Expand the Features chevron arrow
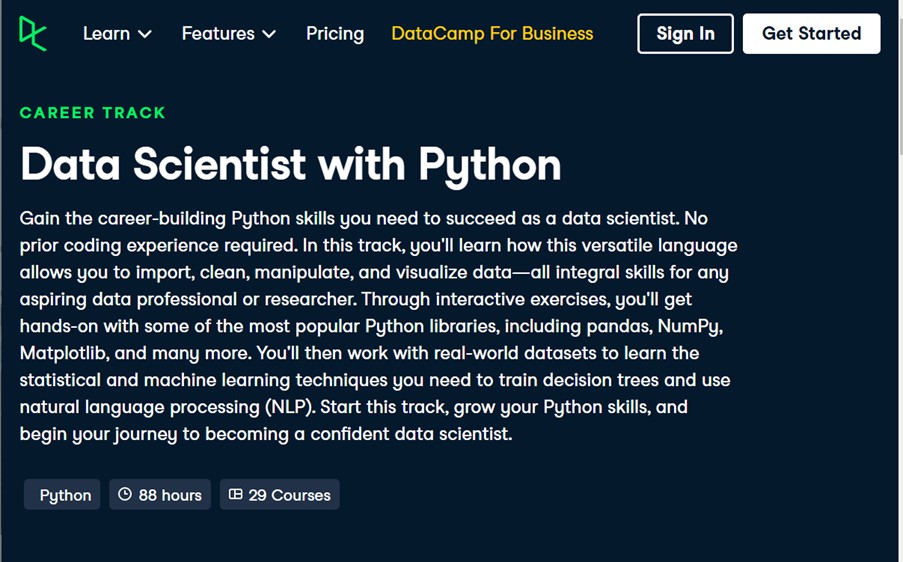The height and width of the screenshot is (562, 903). point(269,34)
